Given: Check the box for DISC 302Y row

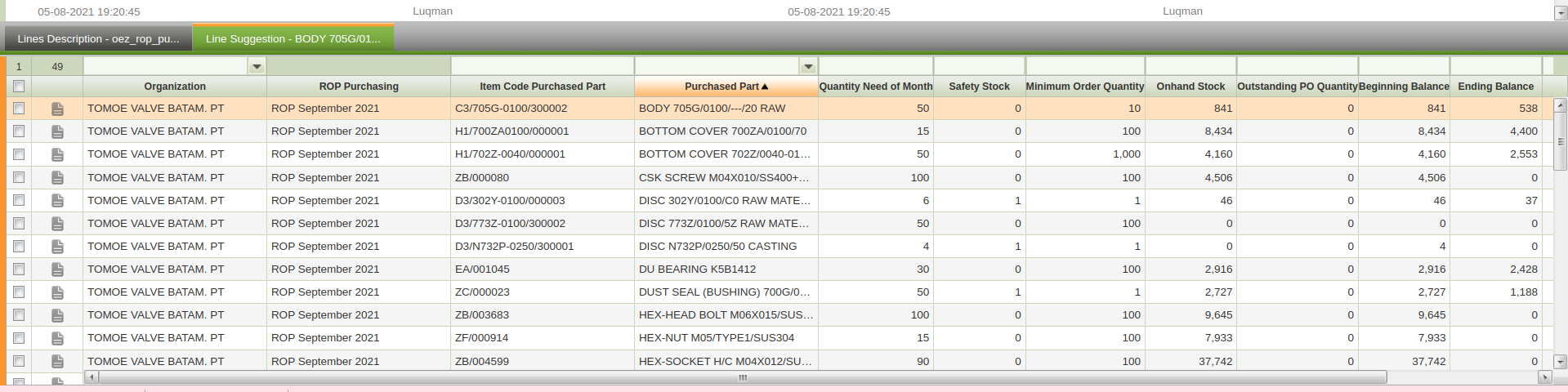Looking at the screenshot, I should pyautogui.click(x=19, y=200).
